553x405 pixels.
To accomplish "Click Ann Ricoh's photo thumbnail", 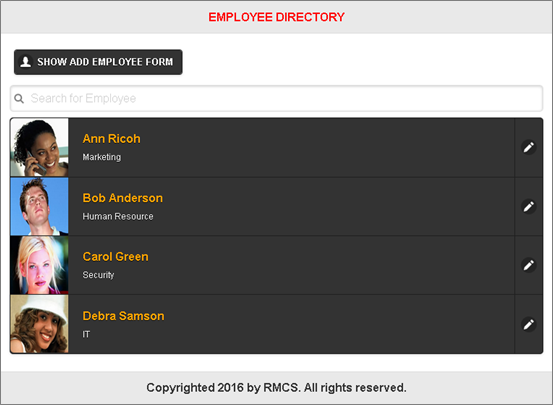I will pos(40,147).
